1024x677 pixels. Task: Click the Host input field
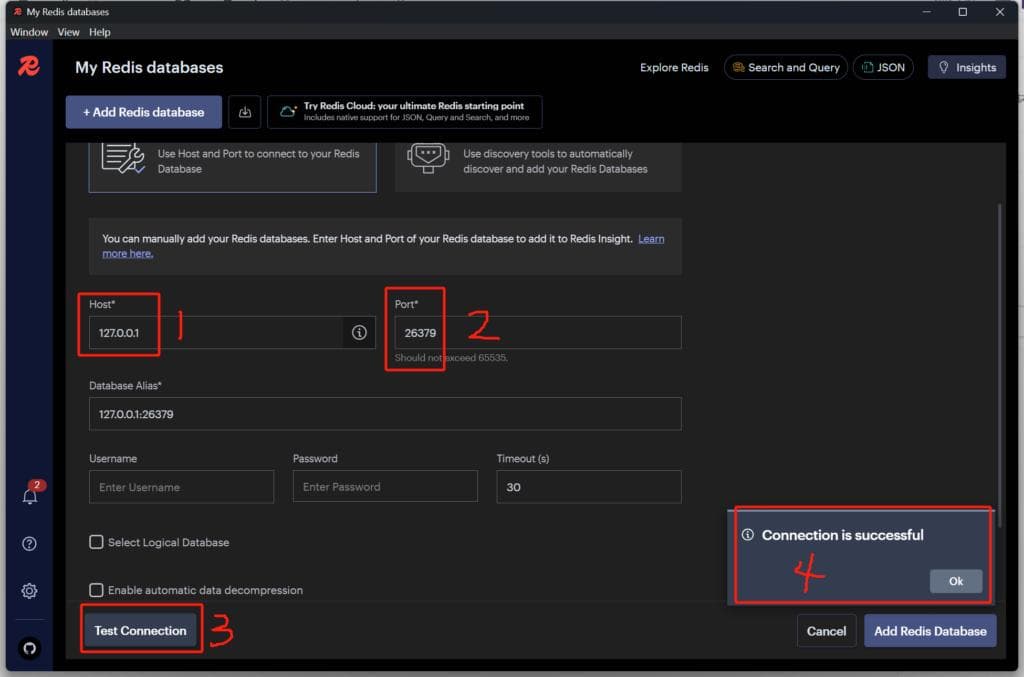click(x=216, y=332)
